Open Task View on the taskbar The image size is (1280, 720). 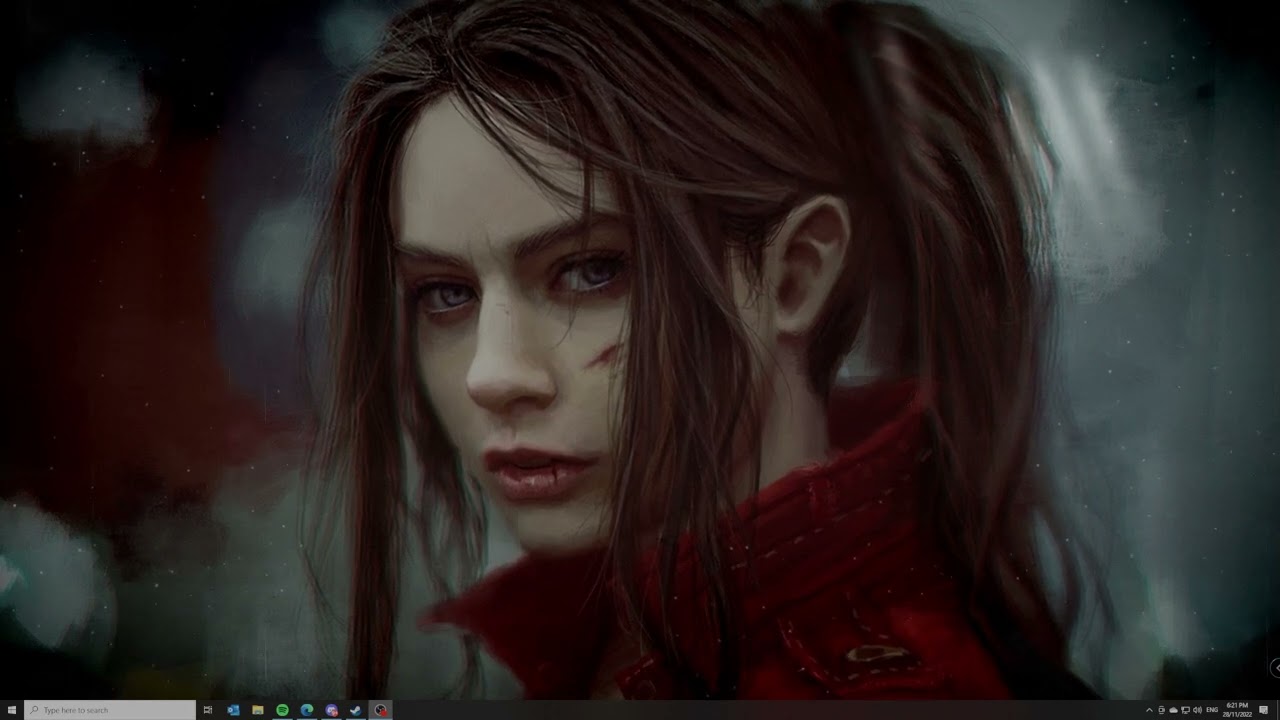pyautogui.click(x=208, y=710)
